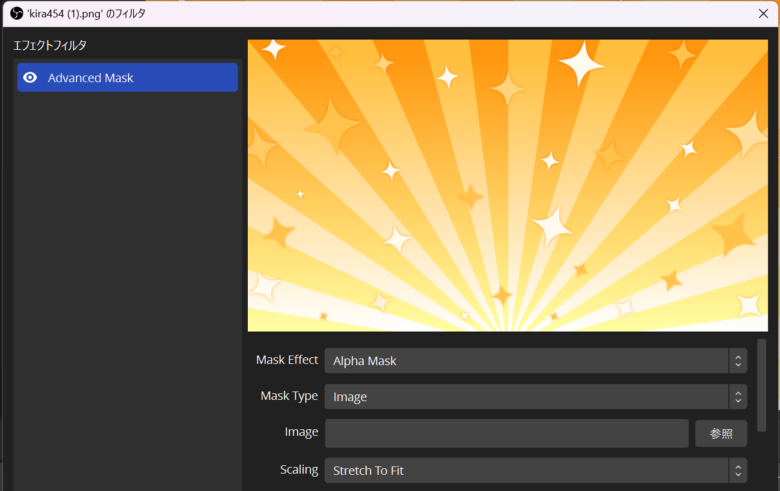
Task: Click the エフェクトフィルタ section header
Action: click(x=50, y=46)
